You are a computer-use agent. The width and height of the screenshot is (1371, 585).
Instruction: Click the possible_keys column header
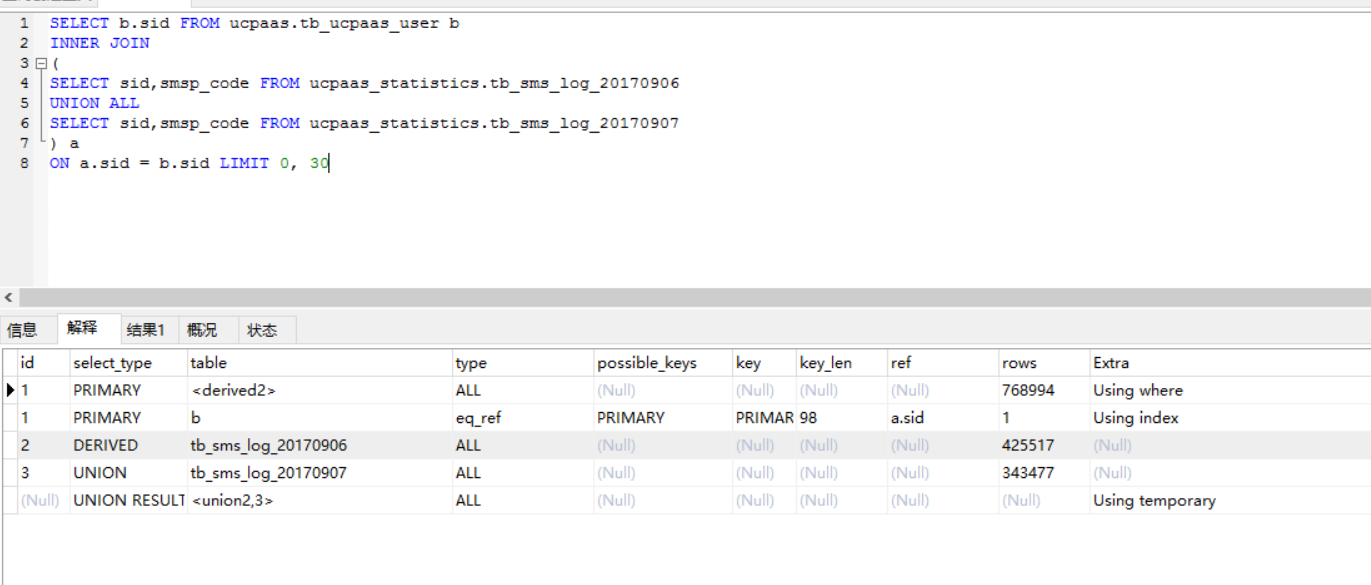point(662,363)
